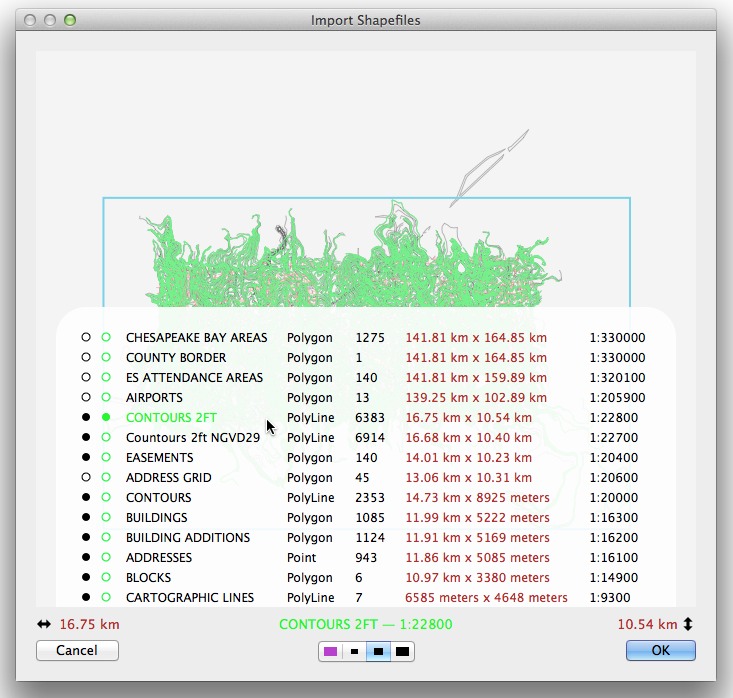Select the BLOCKS layer name
This screenshot has height=698, width=733.
pos(148,578)
